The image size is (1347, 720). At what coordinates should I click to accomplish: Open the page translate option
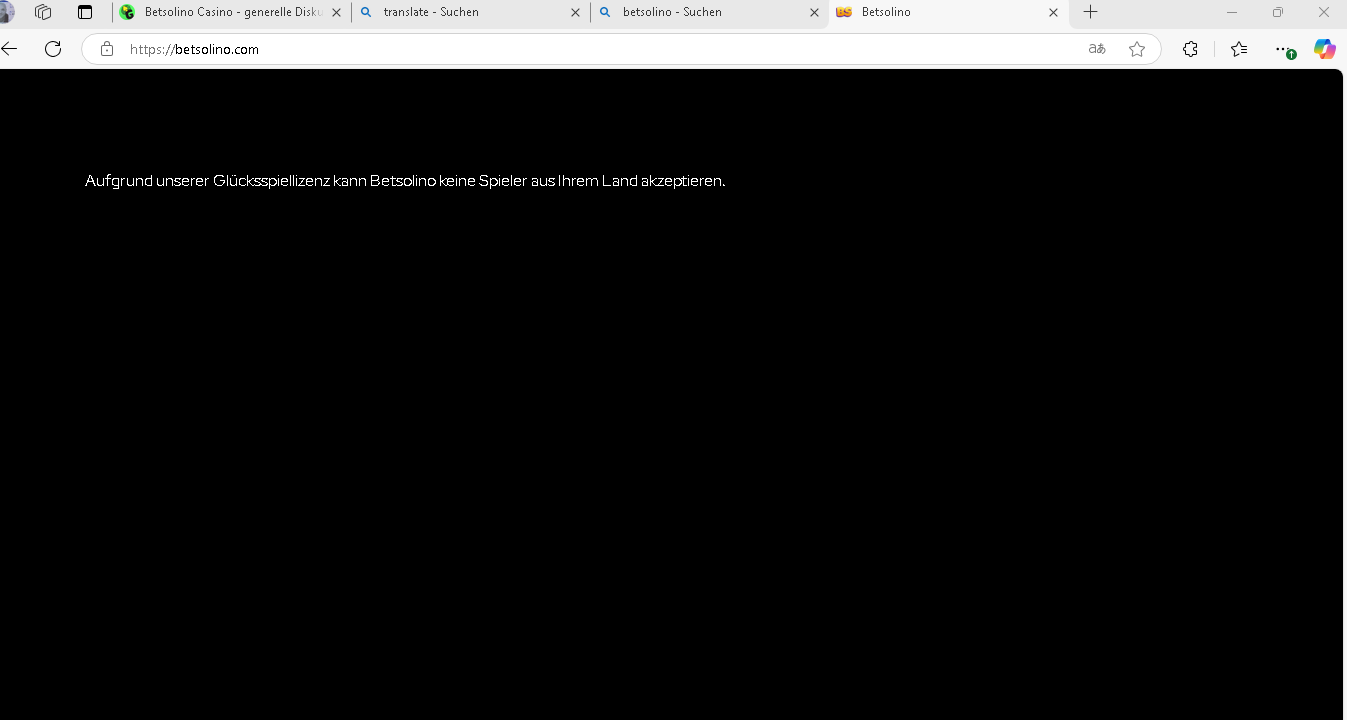tap(1097, 49)
